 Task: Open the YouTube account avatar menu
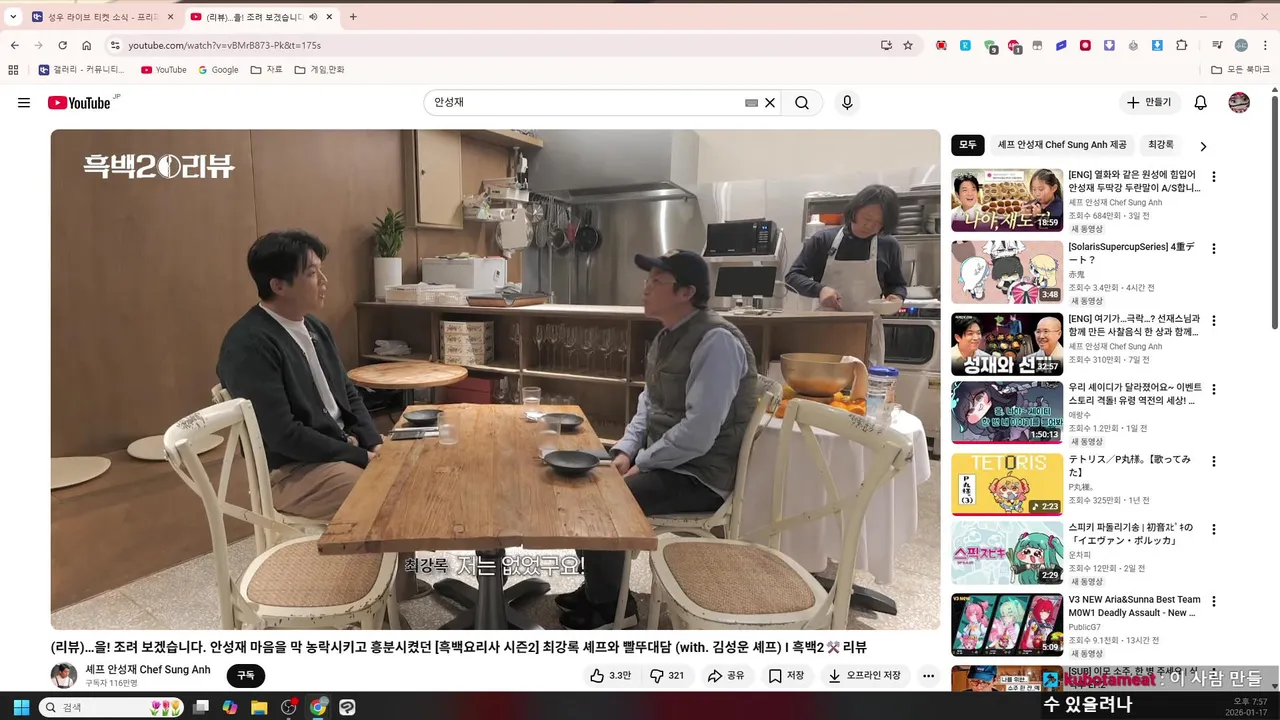click(x=1239, y=103)
